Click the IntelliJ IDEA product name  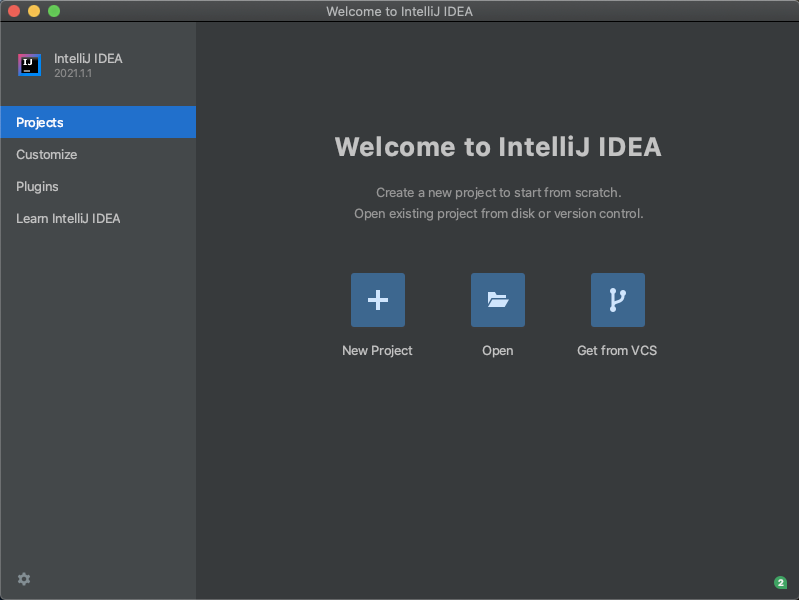(x=88, y=59)
